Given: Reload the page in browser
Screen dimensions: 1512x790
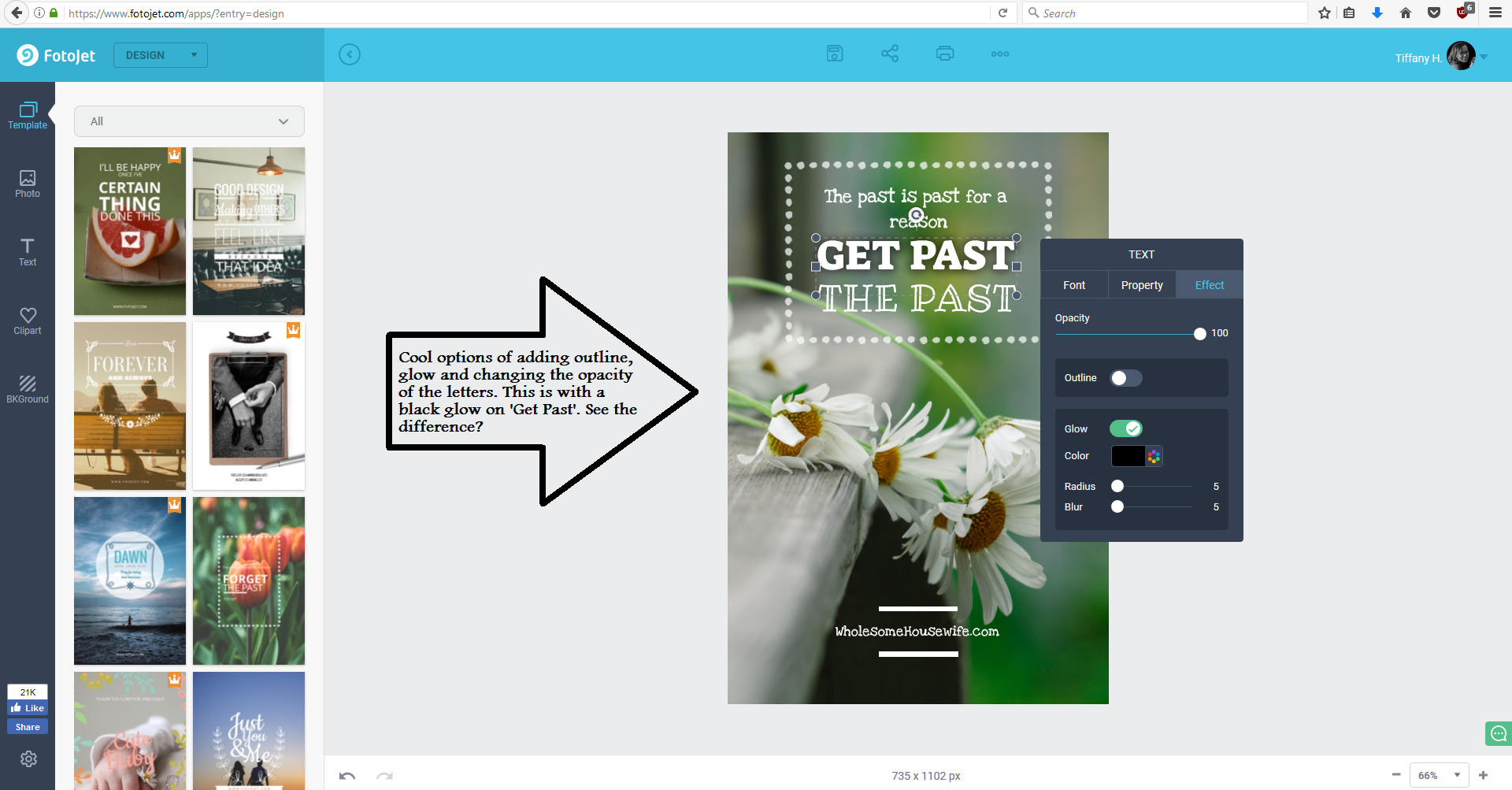Looking at the screenshot, I should [1002, 13].
